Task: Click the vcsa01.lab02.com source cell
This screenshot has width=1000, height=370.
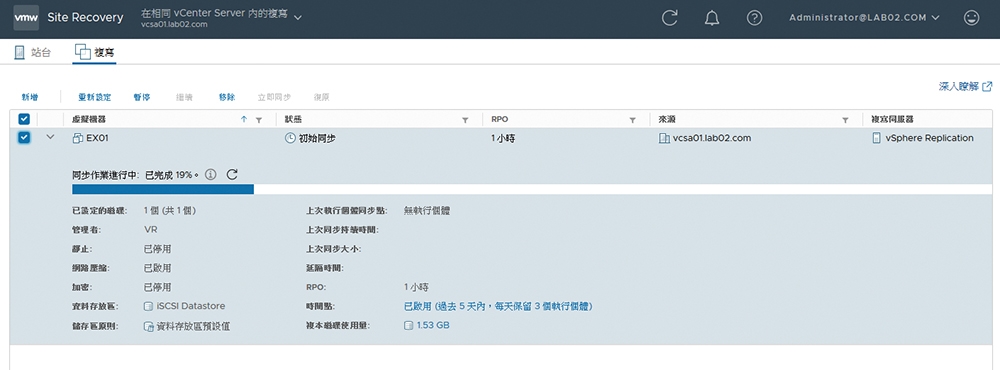Action: [712, 138]
